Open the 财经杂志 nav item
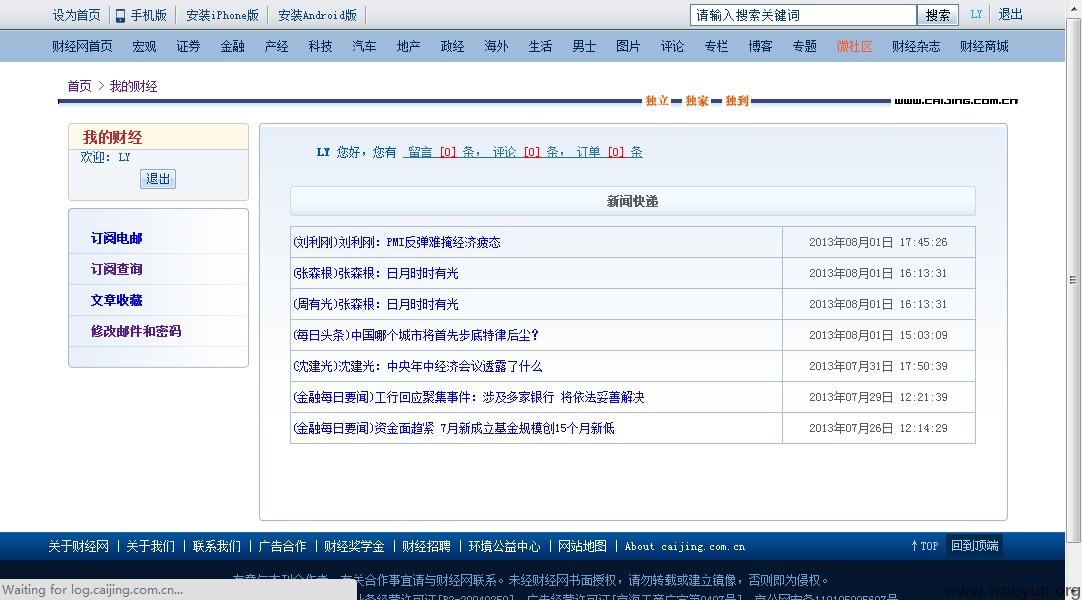Viewport: 1082px width, 600px height. (916, 46)
